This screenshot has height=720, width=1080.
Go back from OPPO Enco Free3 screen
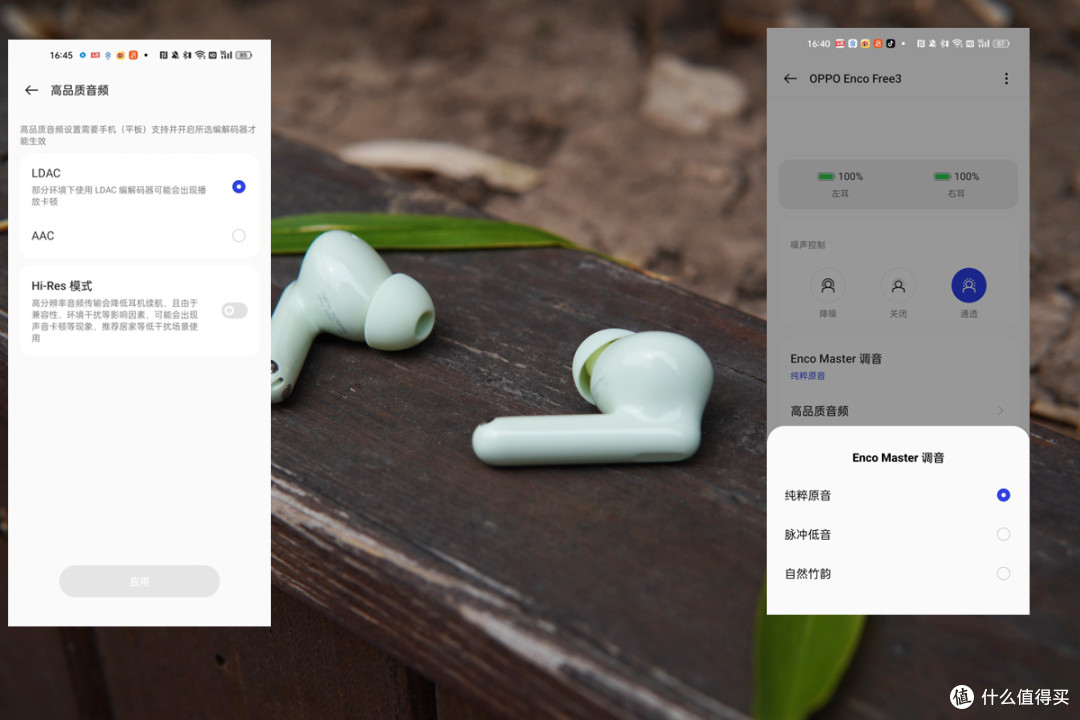pos(790,79)
